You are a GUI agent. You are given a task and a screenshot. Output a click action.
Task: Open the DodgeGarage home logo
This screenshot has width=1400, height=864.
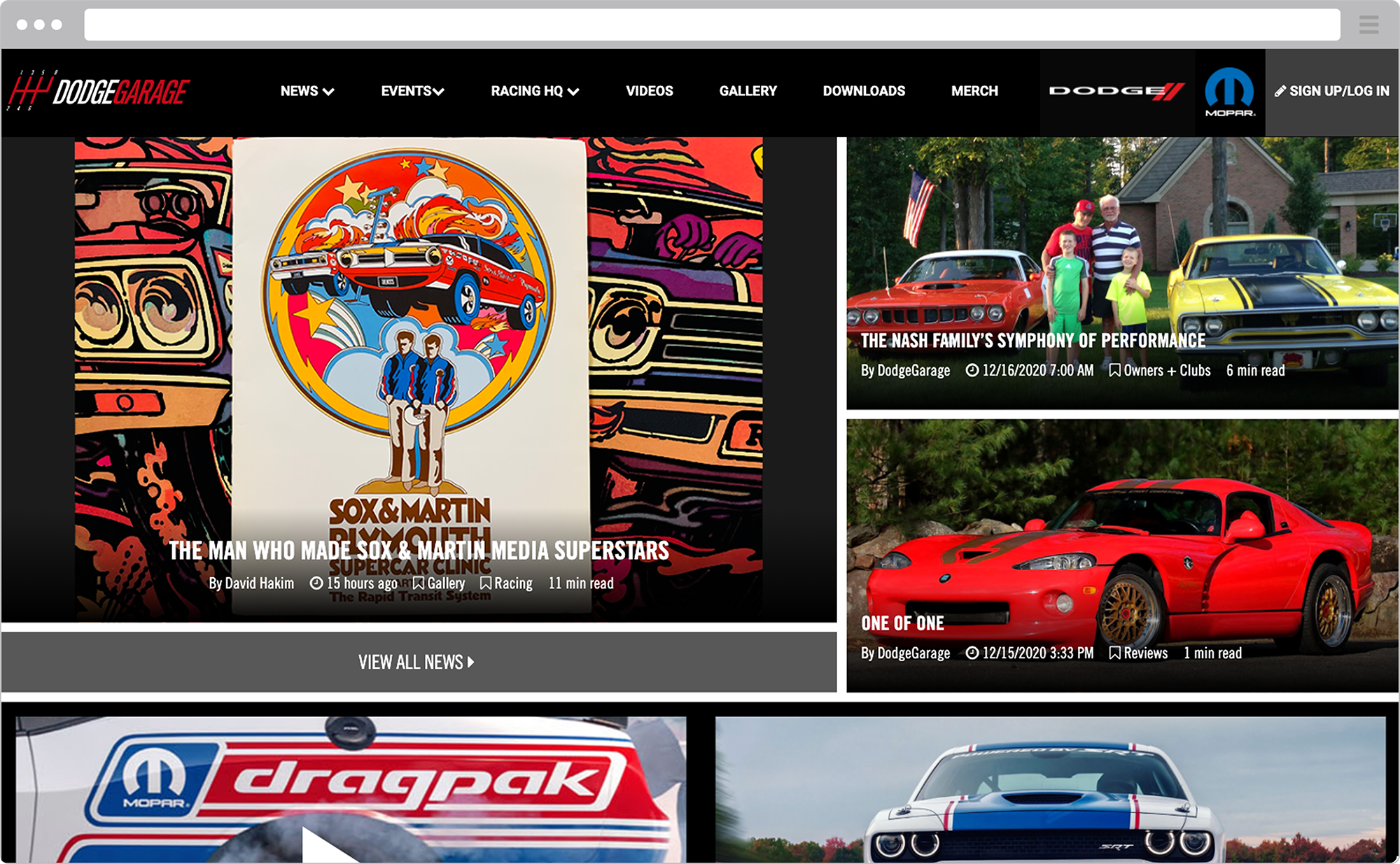point(99,91)
